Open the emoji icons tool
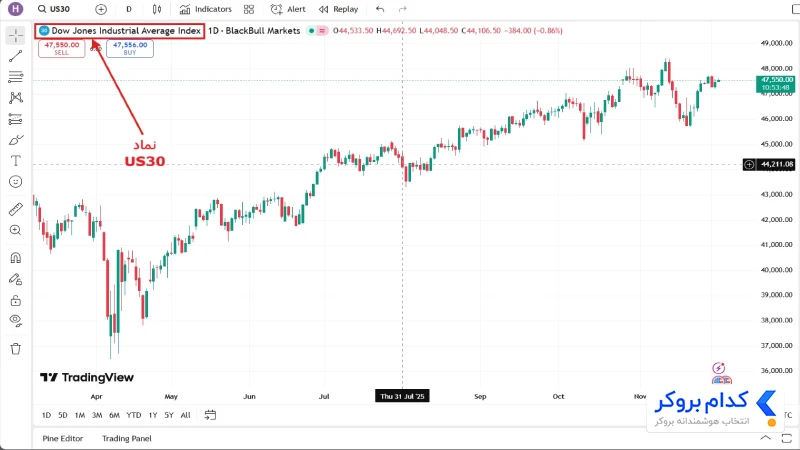800x450 pixels. pyautogui.click(x=16, y=182)
